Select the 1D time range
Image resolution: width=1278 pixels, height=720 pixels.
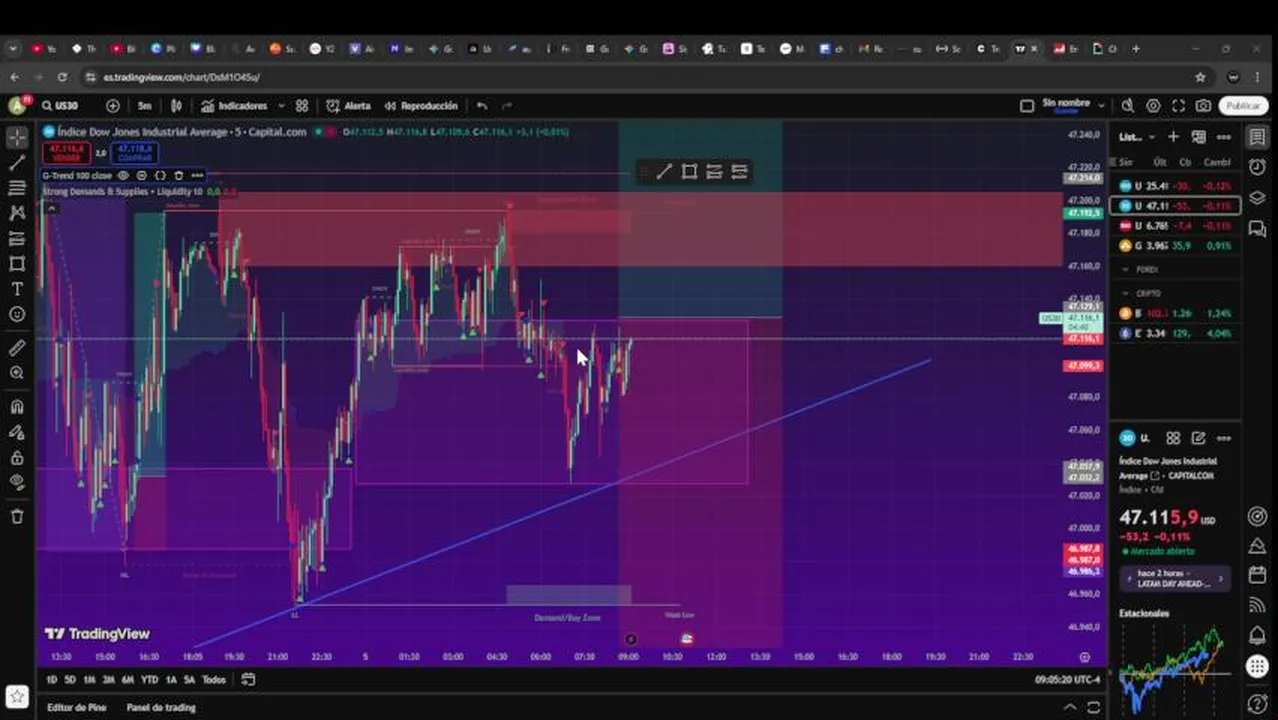pos(51,679)
